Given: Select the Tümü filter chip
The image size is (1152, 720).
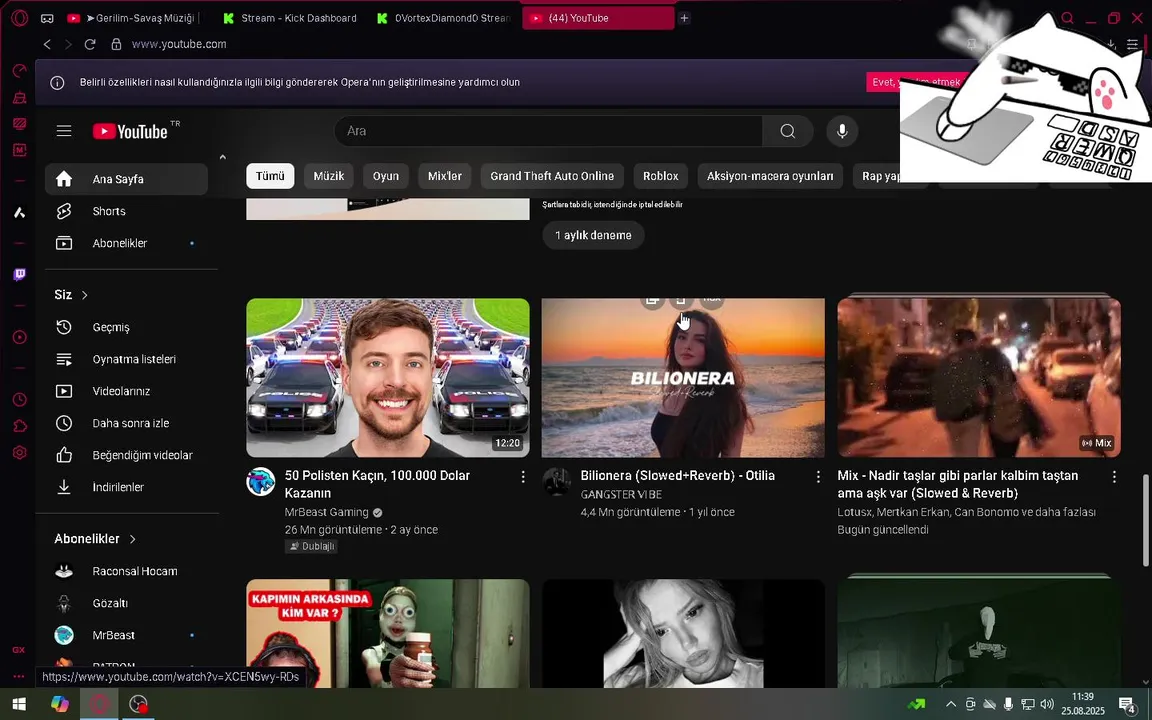Looking at the screenshot, I should click(270, 176).
